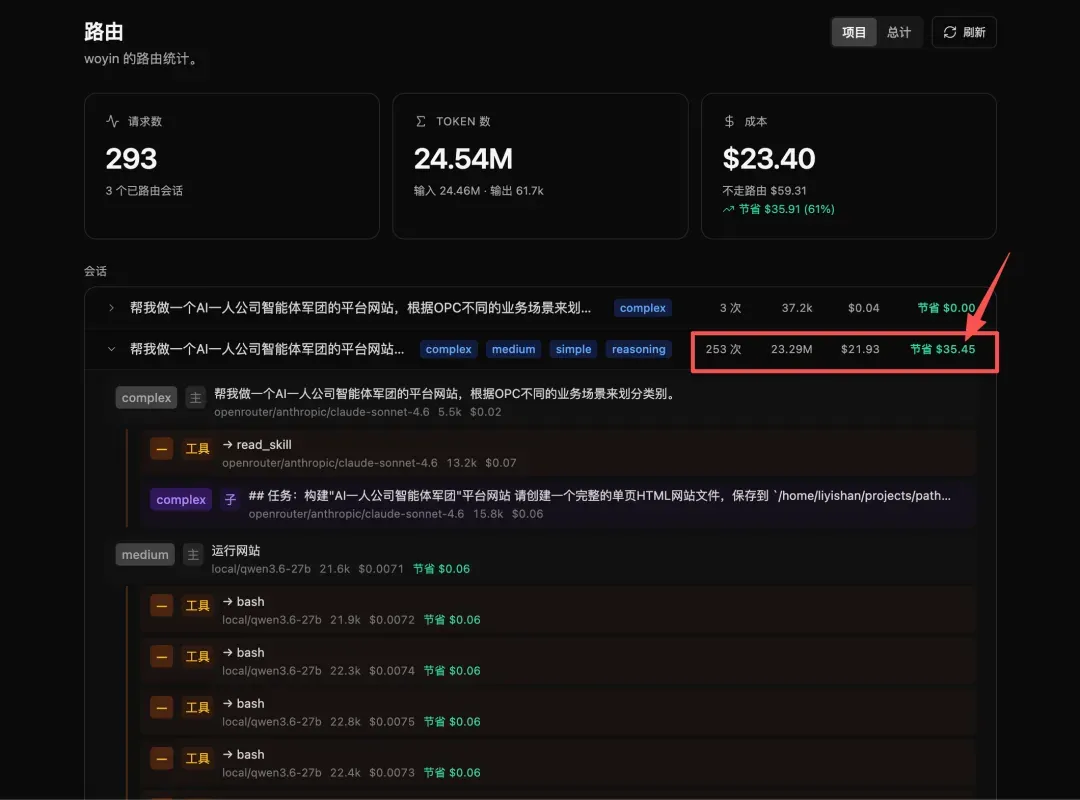Screen dimensions: 1080x800
Task: Click the 293 request count value
Action: point(131,158)
